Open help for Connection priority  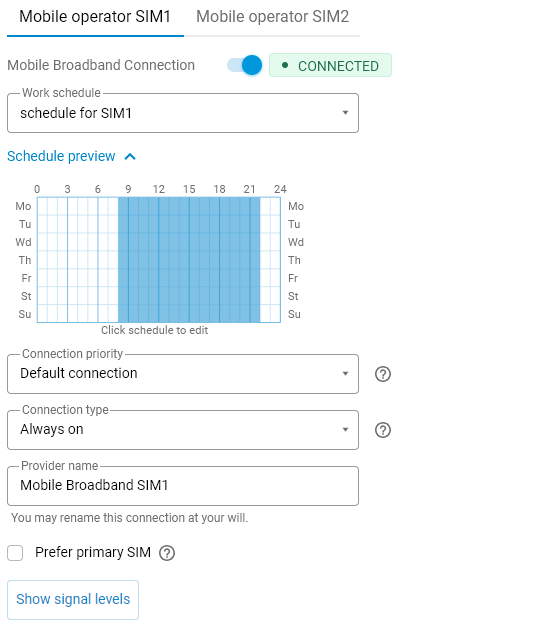tap(382, 374)
